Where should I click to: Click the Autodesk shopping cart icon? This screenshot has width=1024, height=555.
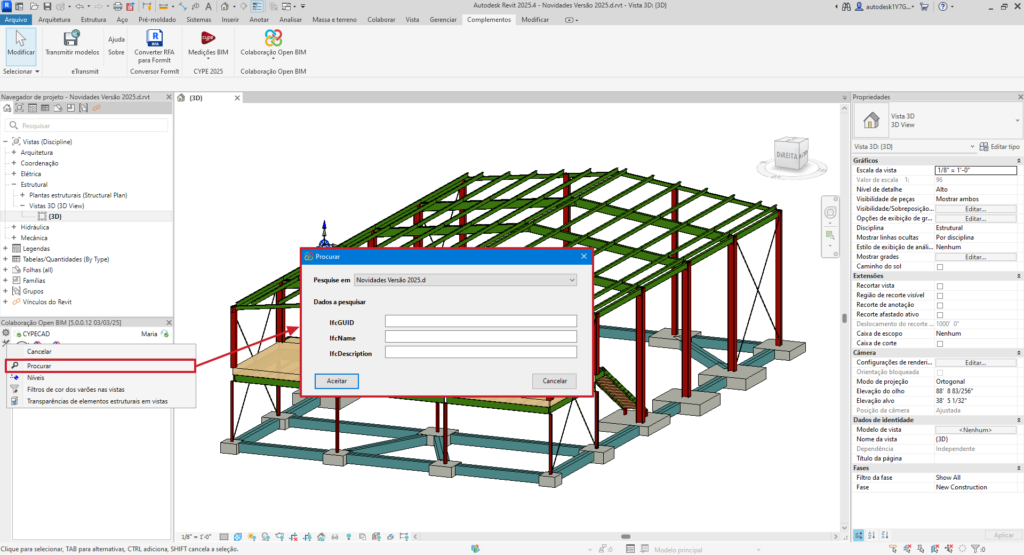(x=924, y=7)
